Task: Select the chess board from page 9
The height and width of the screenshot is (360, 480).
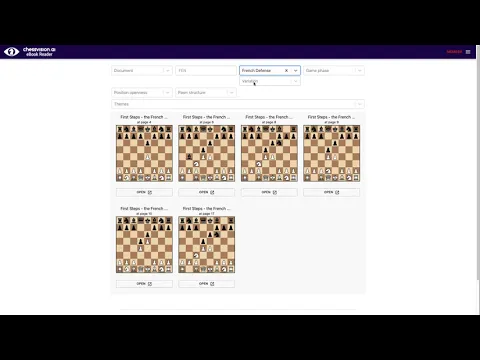Action: click(332, 153)
